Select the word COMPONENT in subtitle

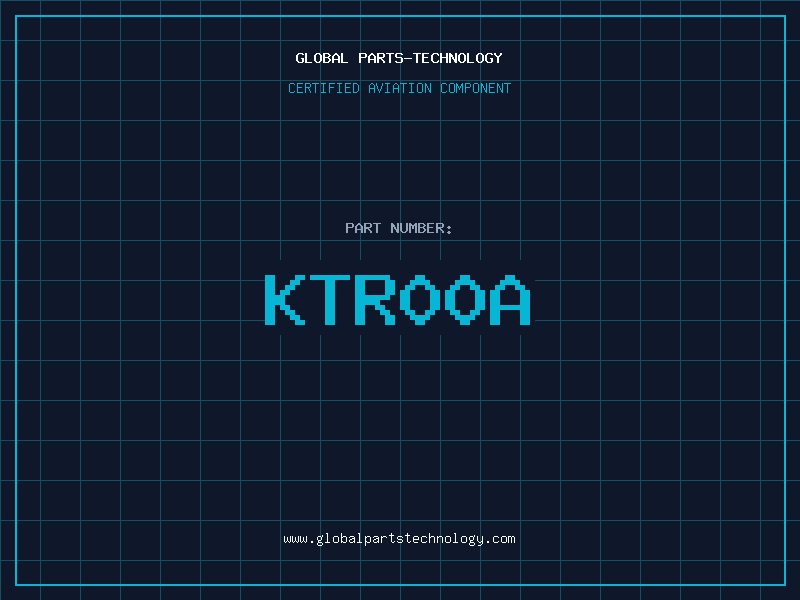coord(476,89)
